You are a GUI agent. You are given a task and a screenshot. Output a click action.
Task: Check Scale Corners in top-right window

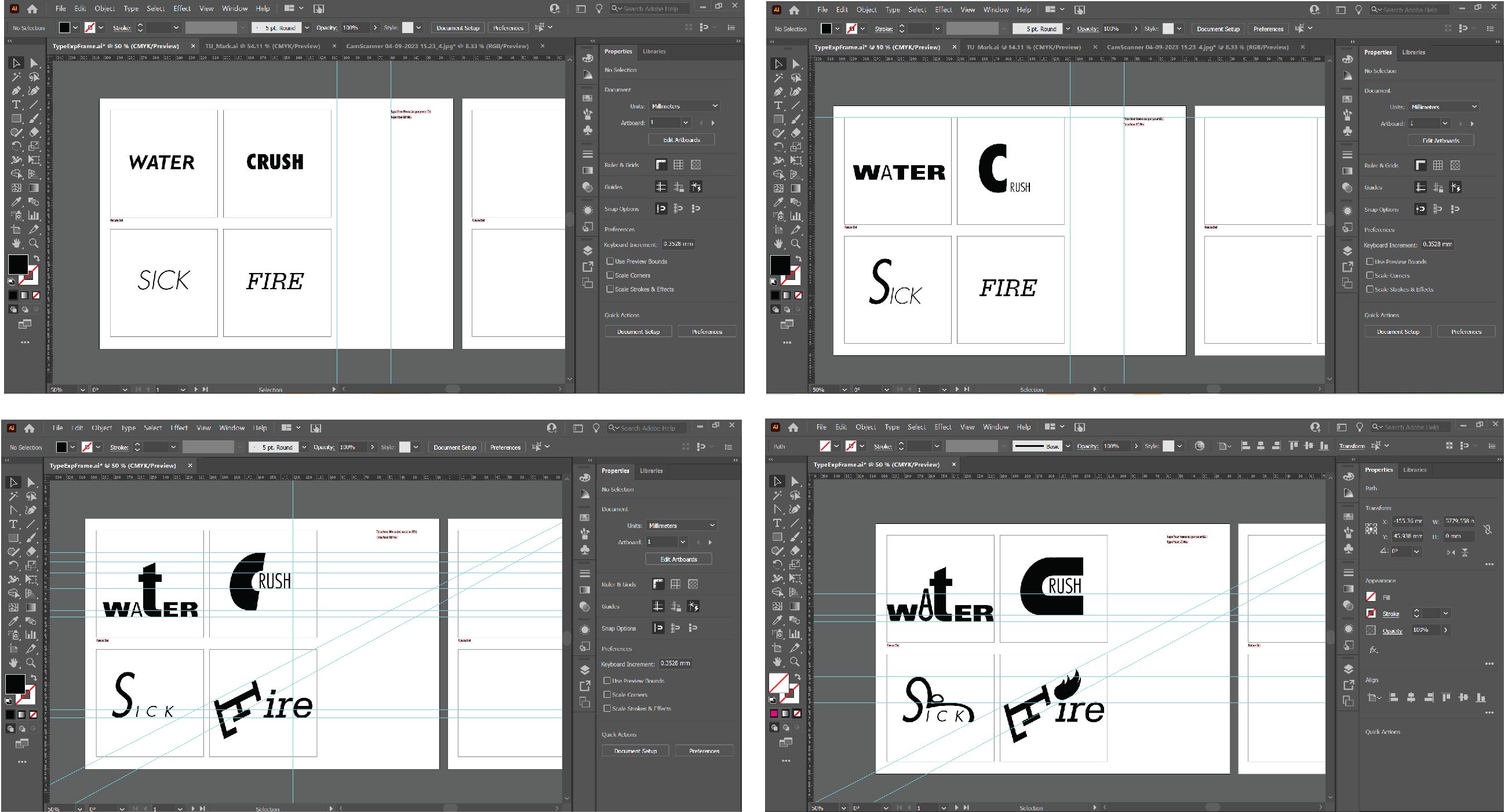1370,275
